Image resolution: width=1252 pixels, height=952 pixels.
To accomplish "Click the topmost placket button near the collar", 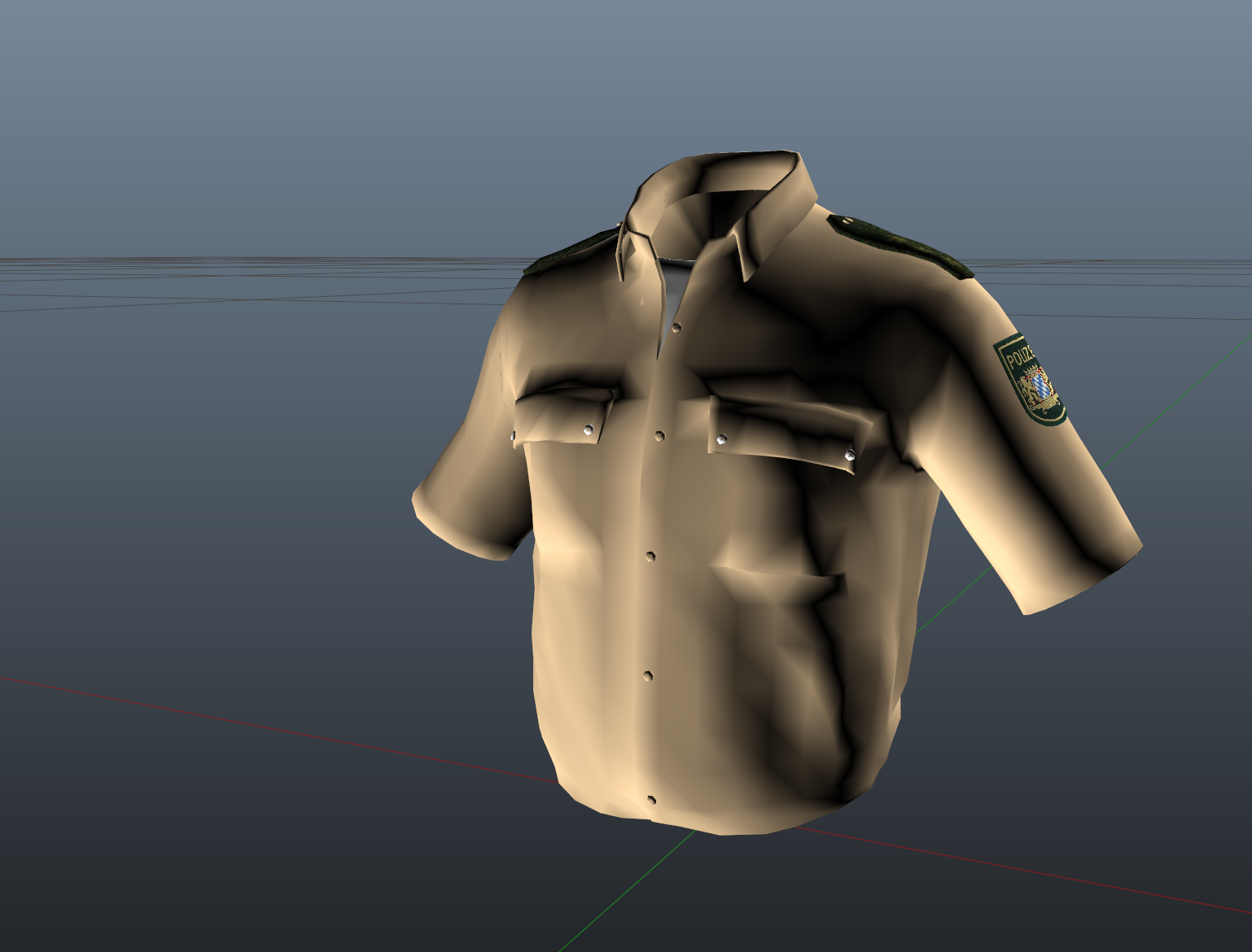I will click(x=676, y=327).
